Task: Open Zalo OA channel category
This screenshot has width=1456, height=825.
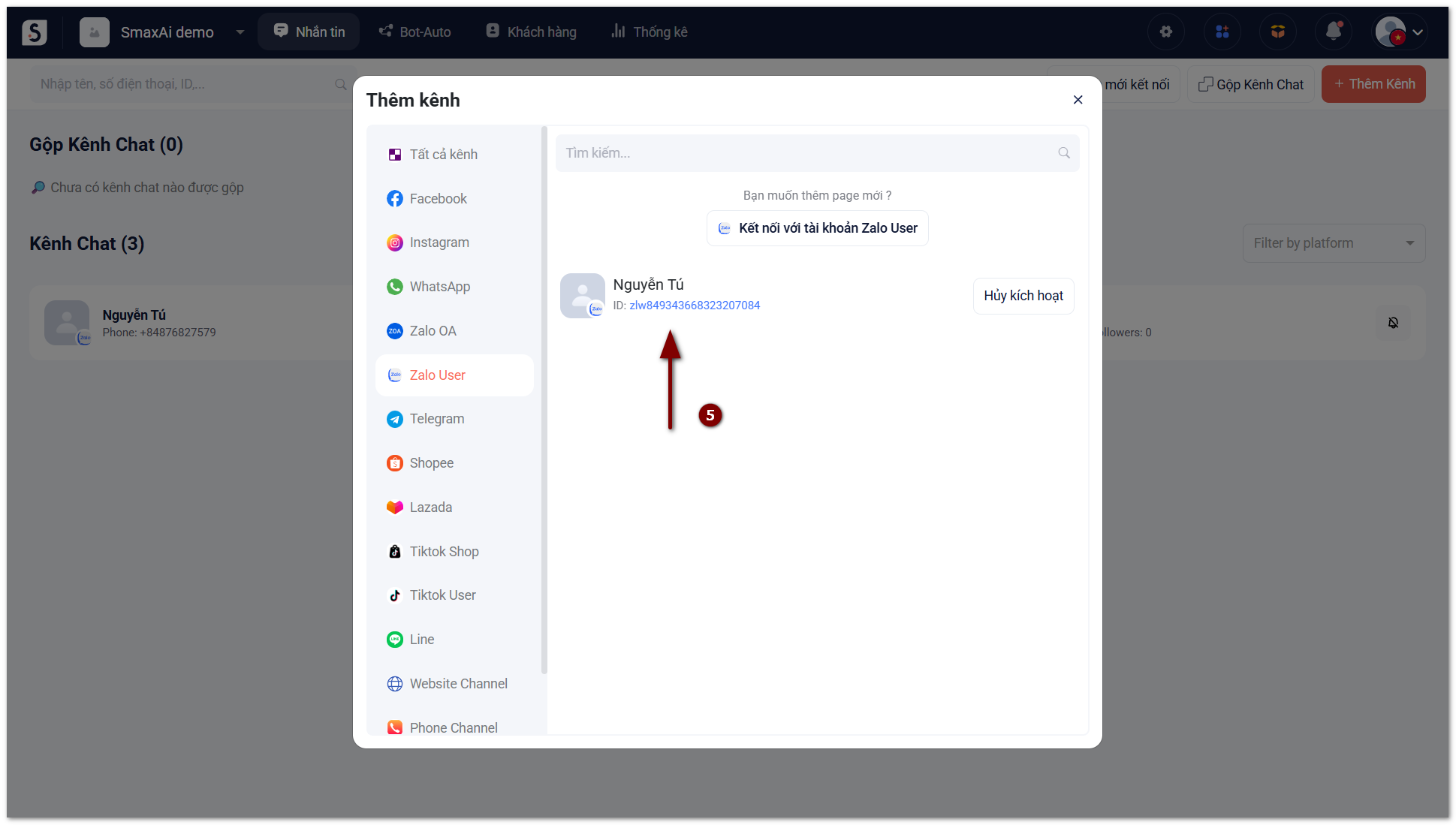Action: click(x=433, y=331)
